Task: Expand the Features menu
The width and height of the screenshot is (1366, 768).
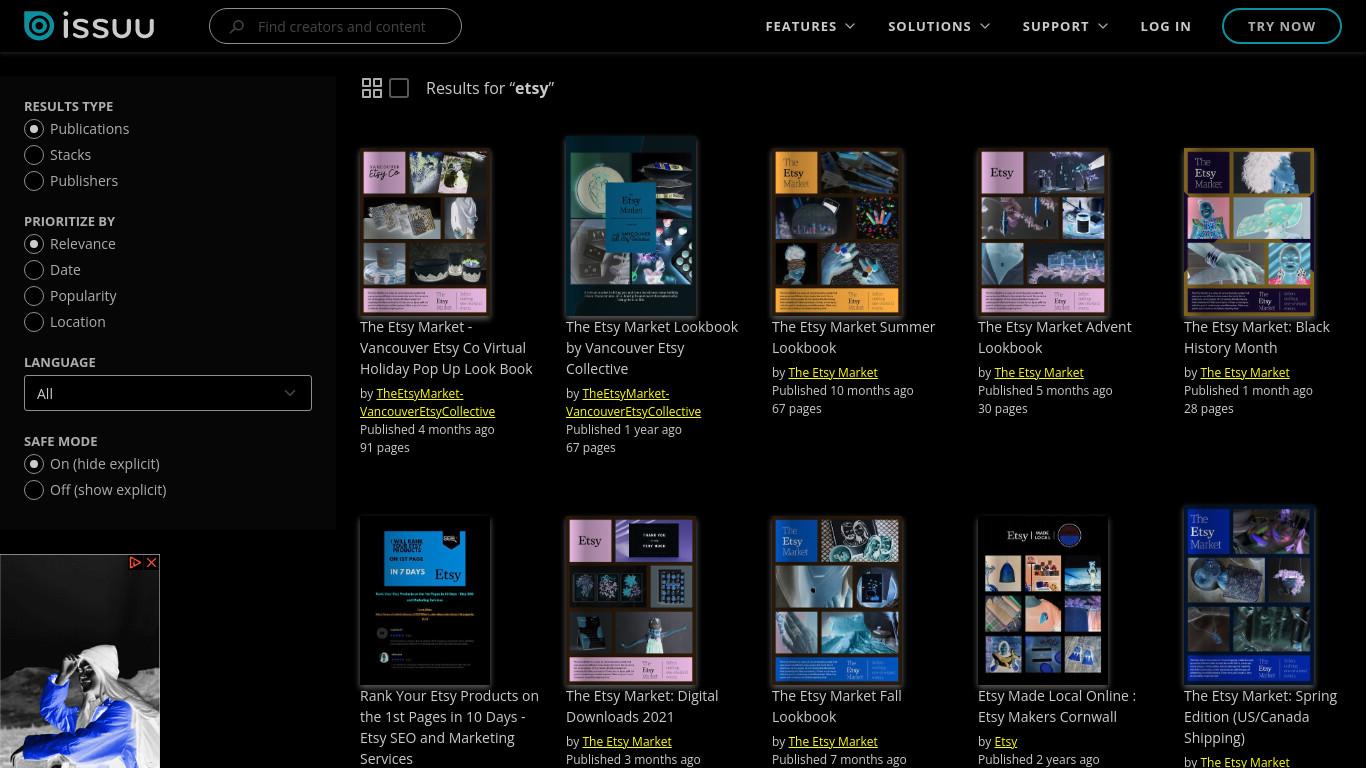Action: pyautogui.click(x=810, y=26)
